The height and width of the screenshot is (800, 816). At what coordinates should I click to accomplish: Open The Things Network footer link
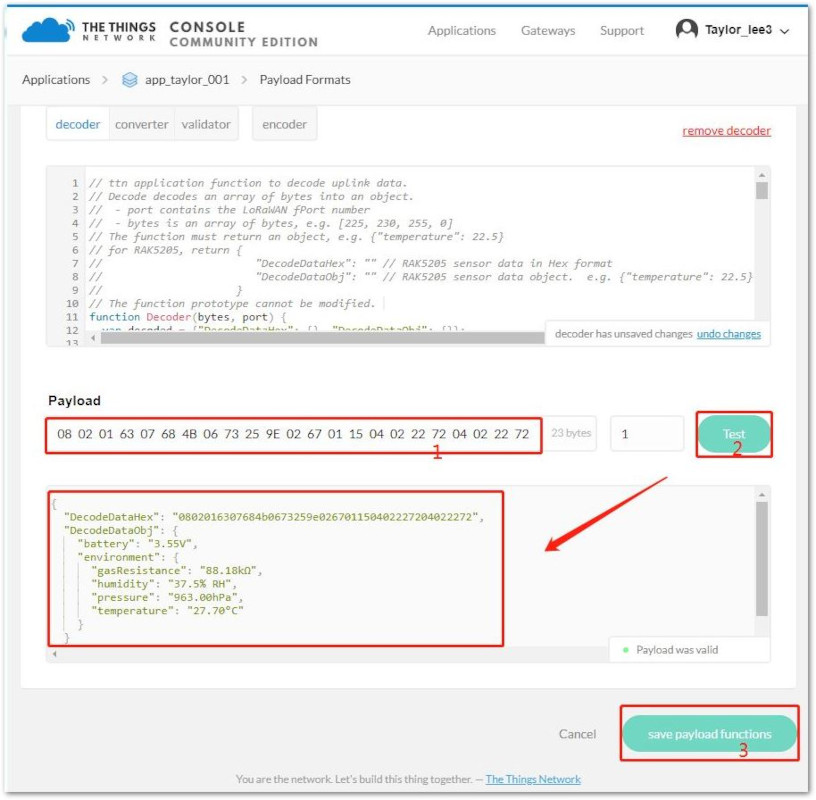pos(533,779)
